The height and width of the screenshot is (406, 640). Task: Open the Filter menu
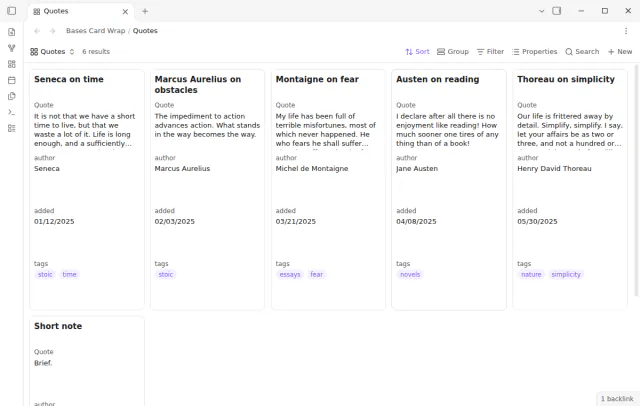pyautogui.click(x=490, y=51)
